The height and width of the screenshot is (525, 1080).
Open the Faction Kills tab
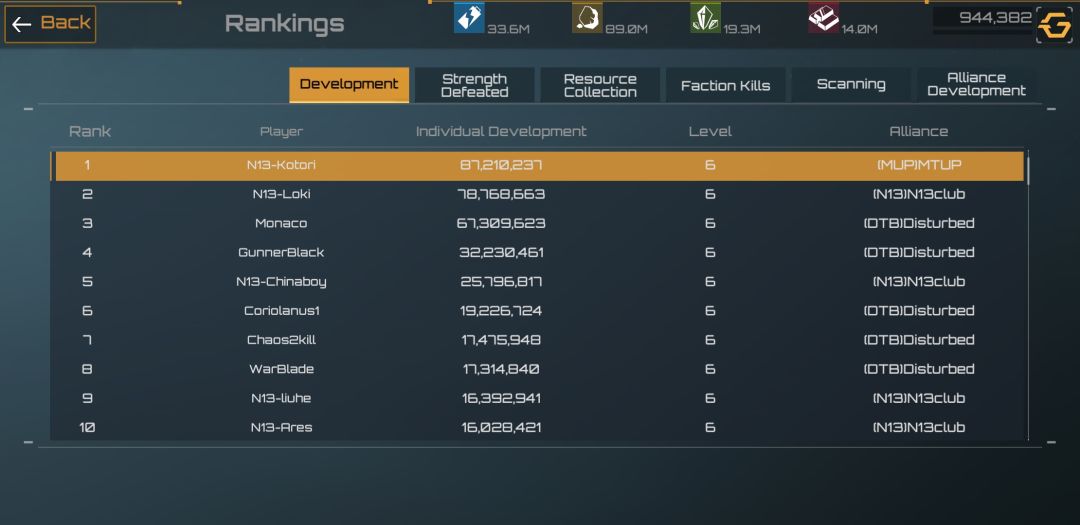pyautogui.click(x=725, y=85)
